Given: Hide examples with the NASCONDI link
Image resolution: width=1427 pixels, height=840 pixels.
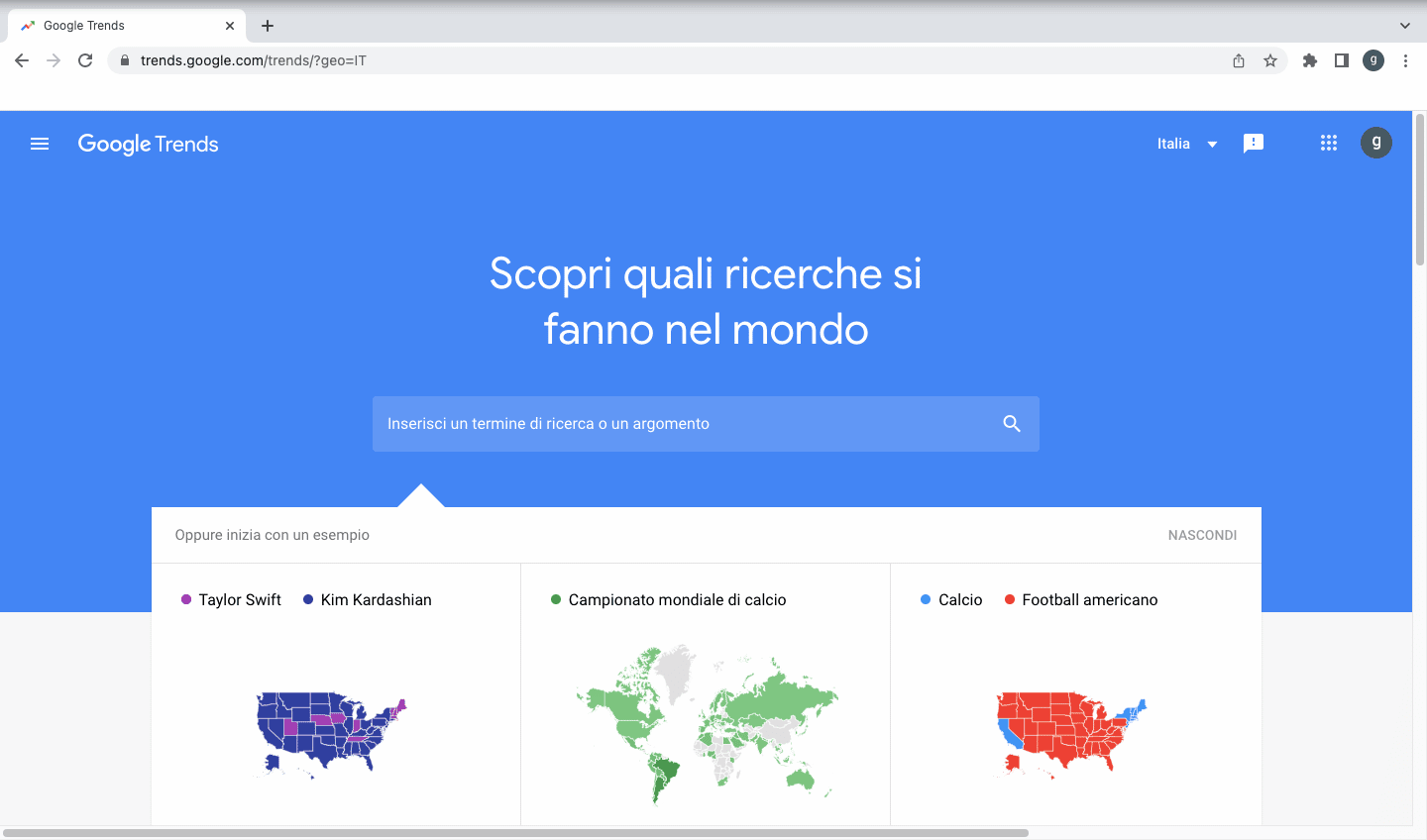Looking at the screenshot, I should [x=1202, y=535].
